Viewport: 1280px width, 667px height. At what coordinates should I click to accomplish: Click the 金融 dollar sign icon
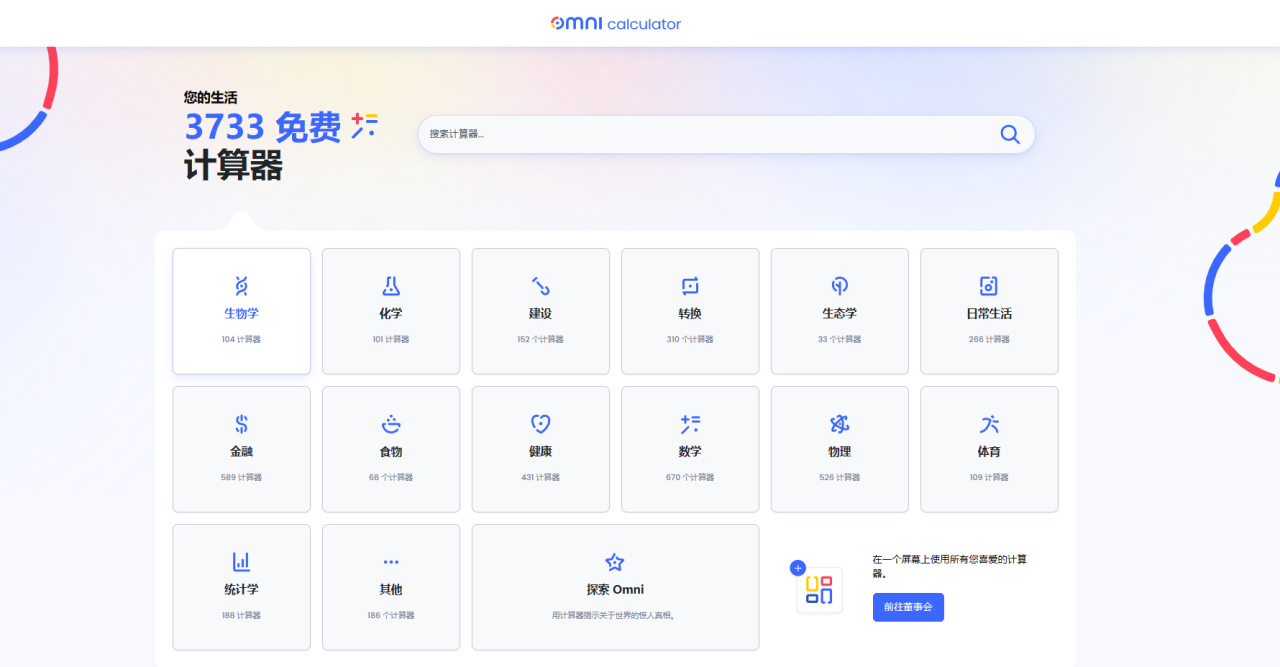[x=241, y=424]
